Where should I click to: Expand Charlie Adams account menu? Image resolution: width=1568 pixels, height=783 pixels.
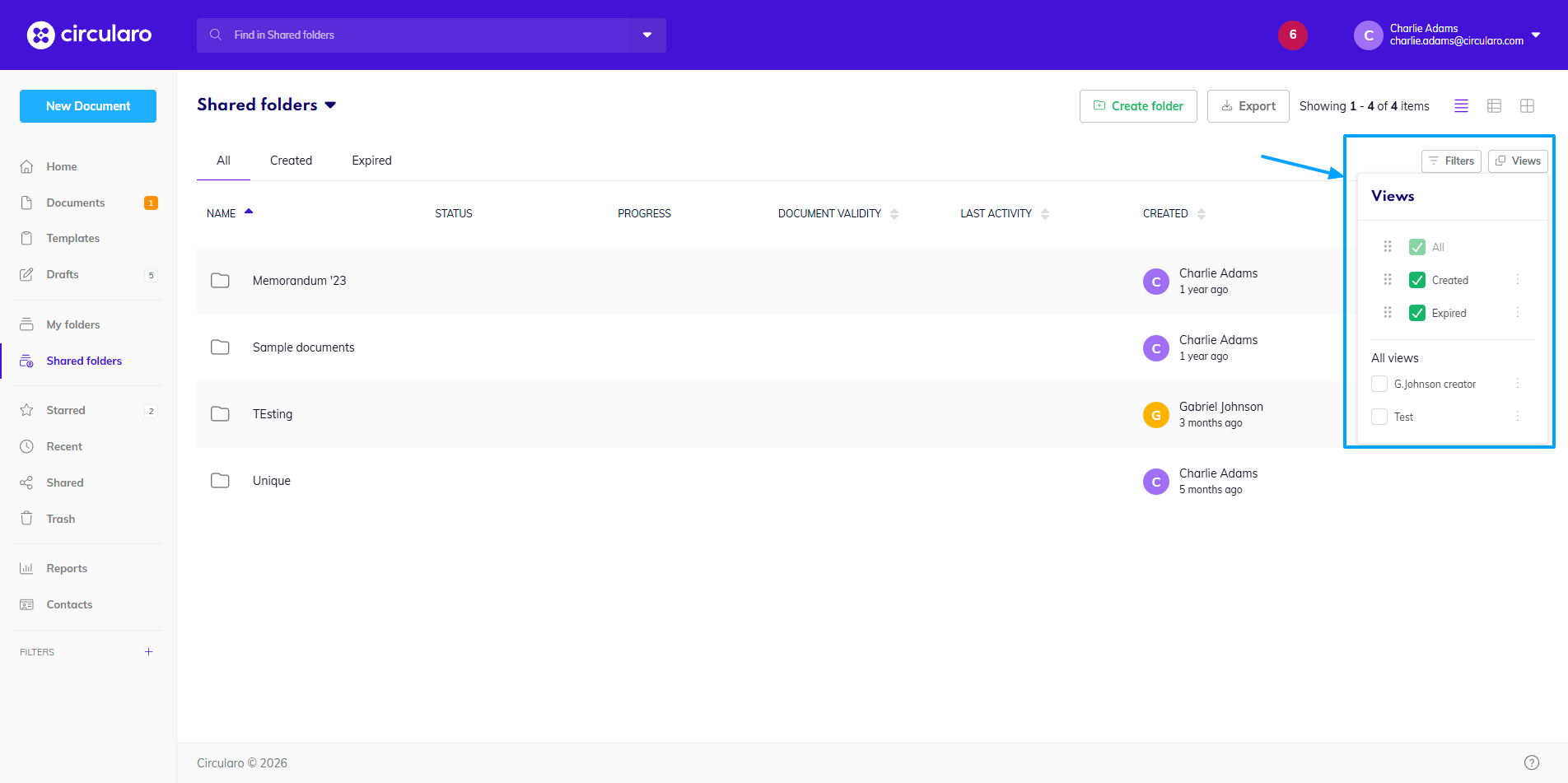tap(1535, 35)
